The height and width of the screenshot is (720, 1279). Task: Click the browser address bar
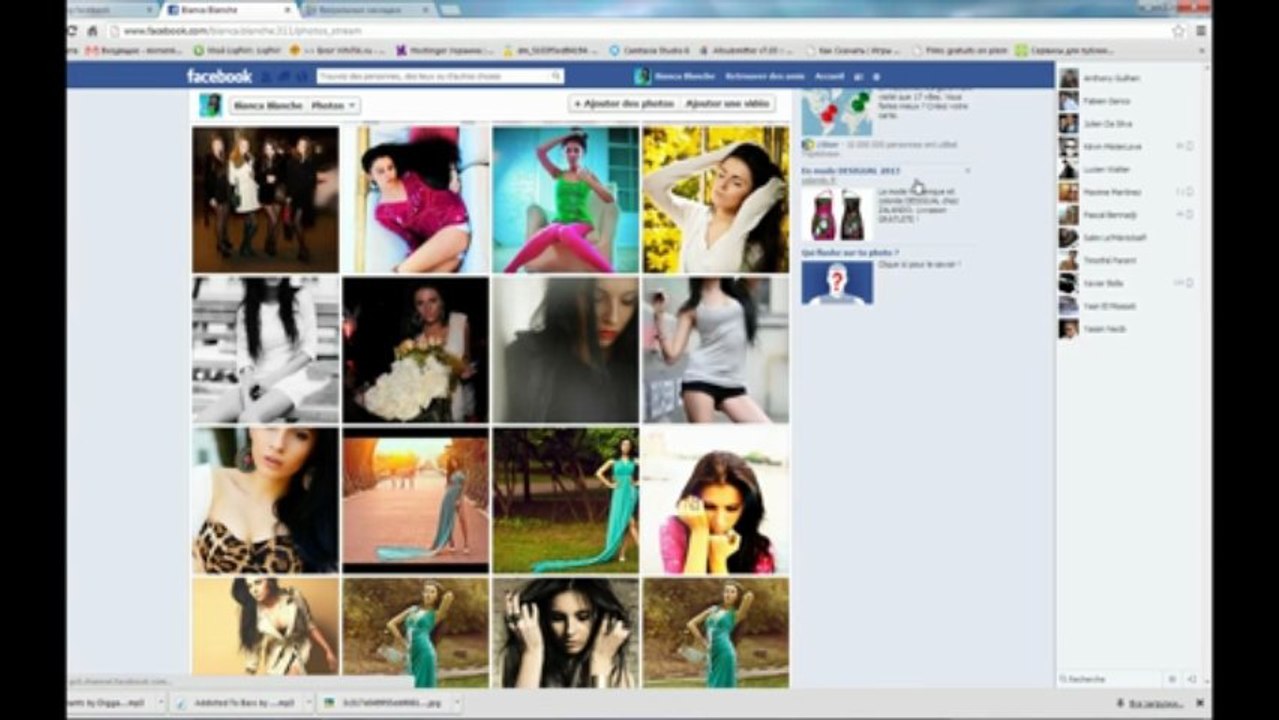[x=640, y=31]
